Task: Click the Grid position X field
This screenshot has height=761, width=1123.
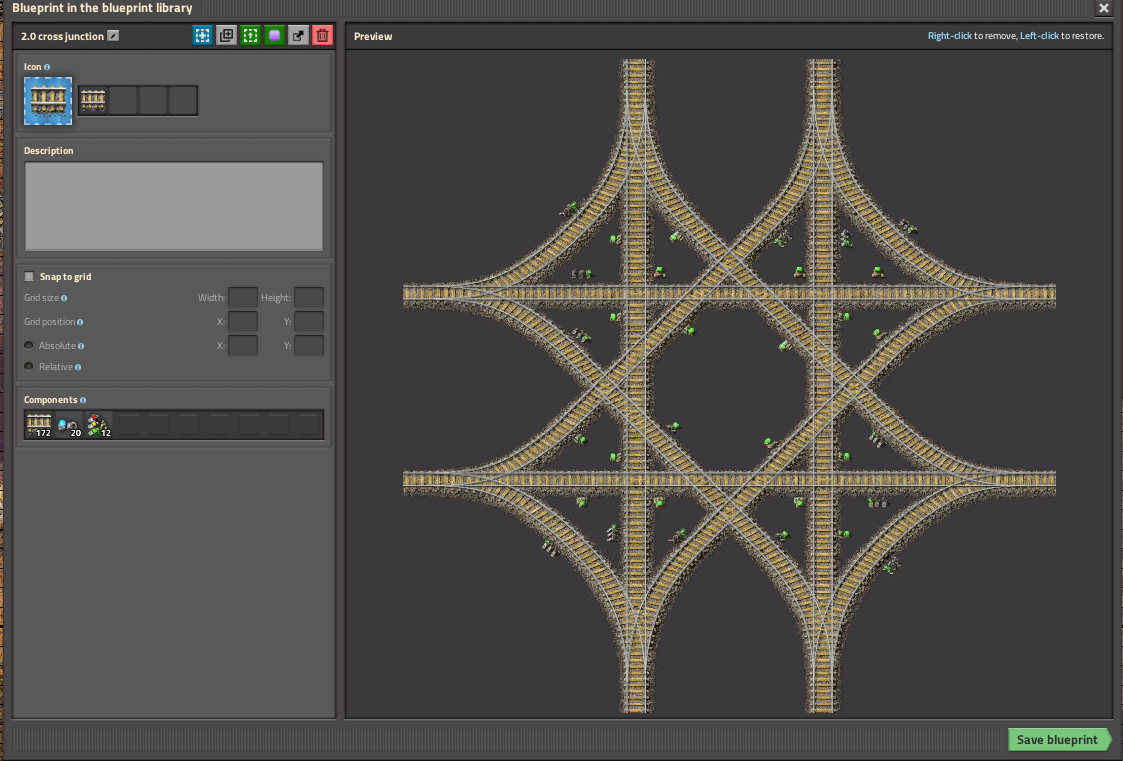Action: point(243,321)
